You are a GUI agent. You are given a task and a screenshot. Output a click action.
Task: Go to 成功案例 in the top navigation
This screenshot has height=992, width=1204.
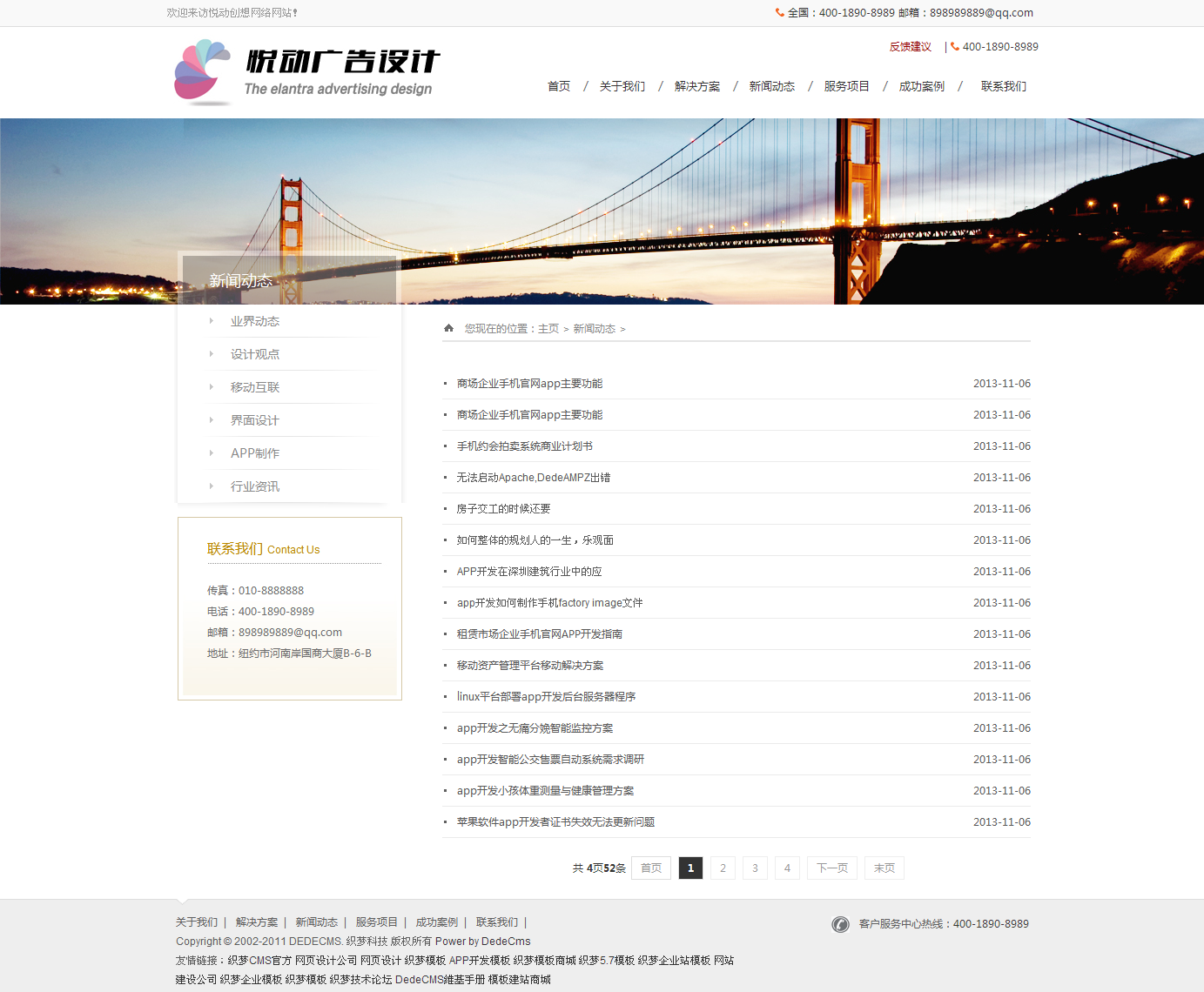click(921, 86)
